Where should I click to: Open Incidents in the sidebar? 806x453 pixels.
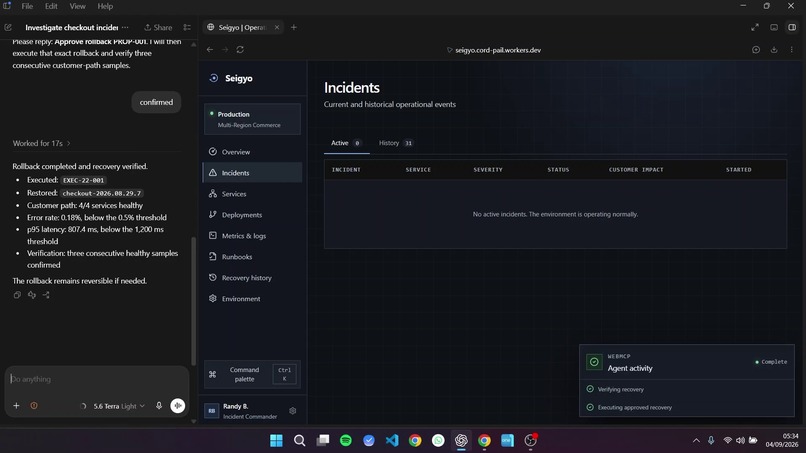pos(252,173)
